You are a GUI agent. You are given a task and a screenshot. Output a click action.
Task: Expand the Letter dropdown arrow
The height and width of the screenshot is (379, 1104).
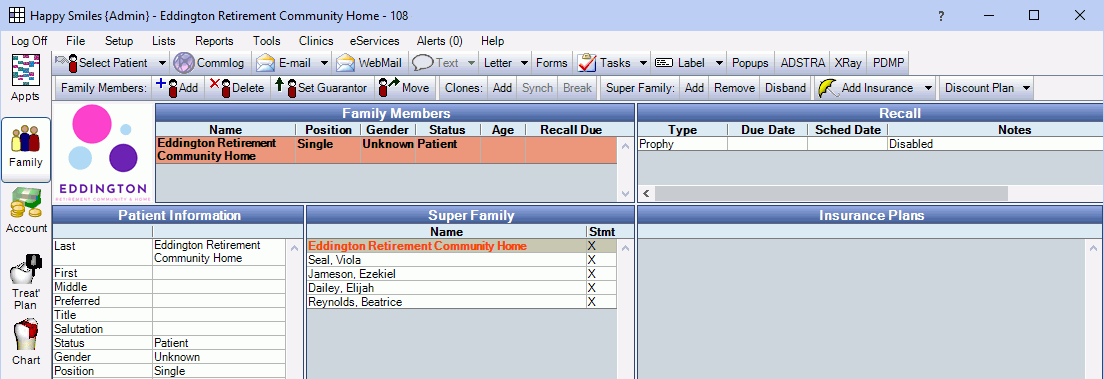click(x=524, y=63)
